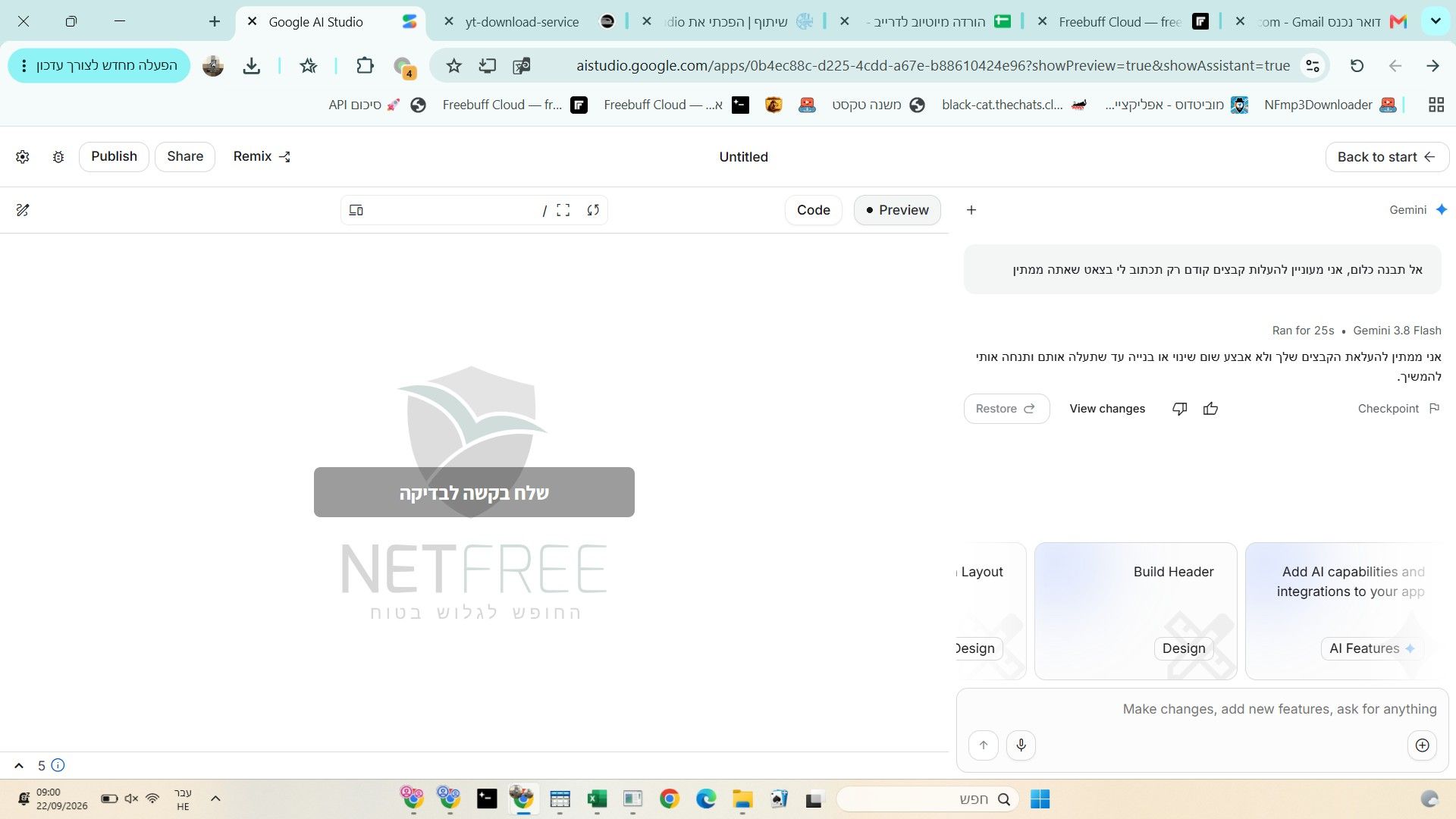Open the tab search dropdown chevron
This screenshot has height=819, width=1456.
coord(1435,21)
